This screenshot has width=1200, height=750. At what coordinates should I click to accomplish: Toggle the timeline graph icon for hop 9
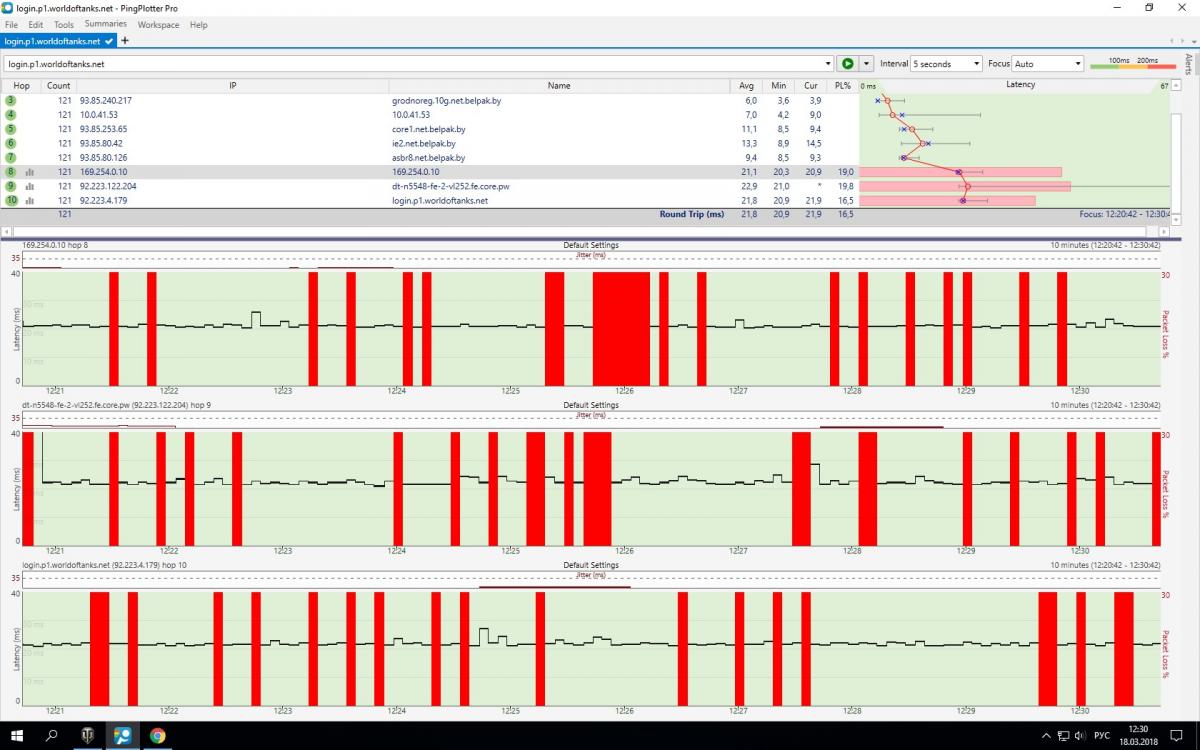29,186
